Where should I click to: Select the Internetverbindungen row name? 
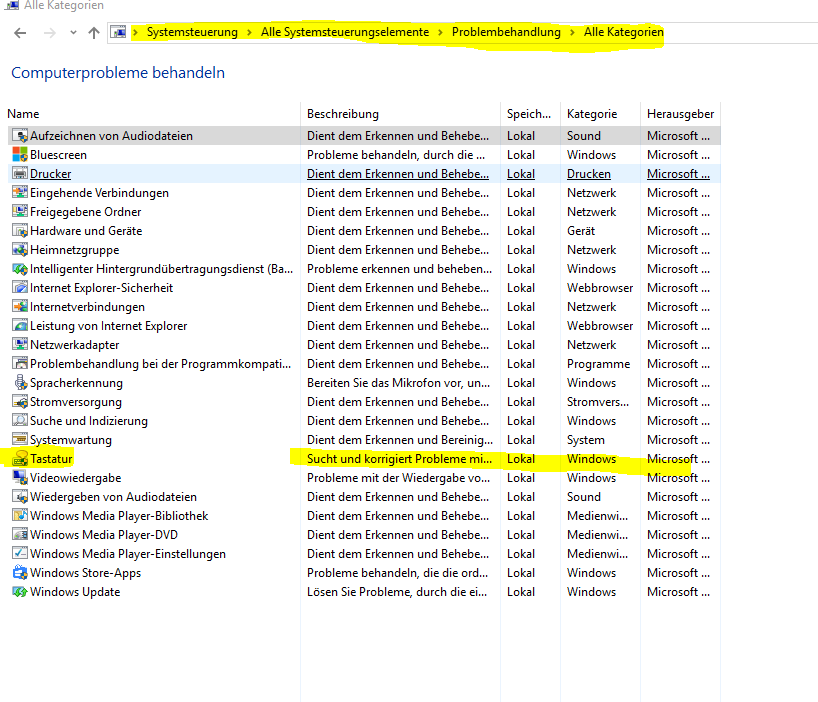88,307
